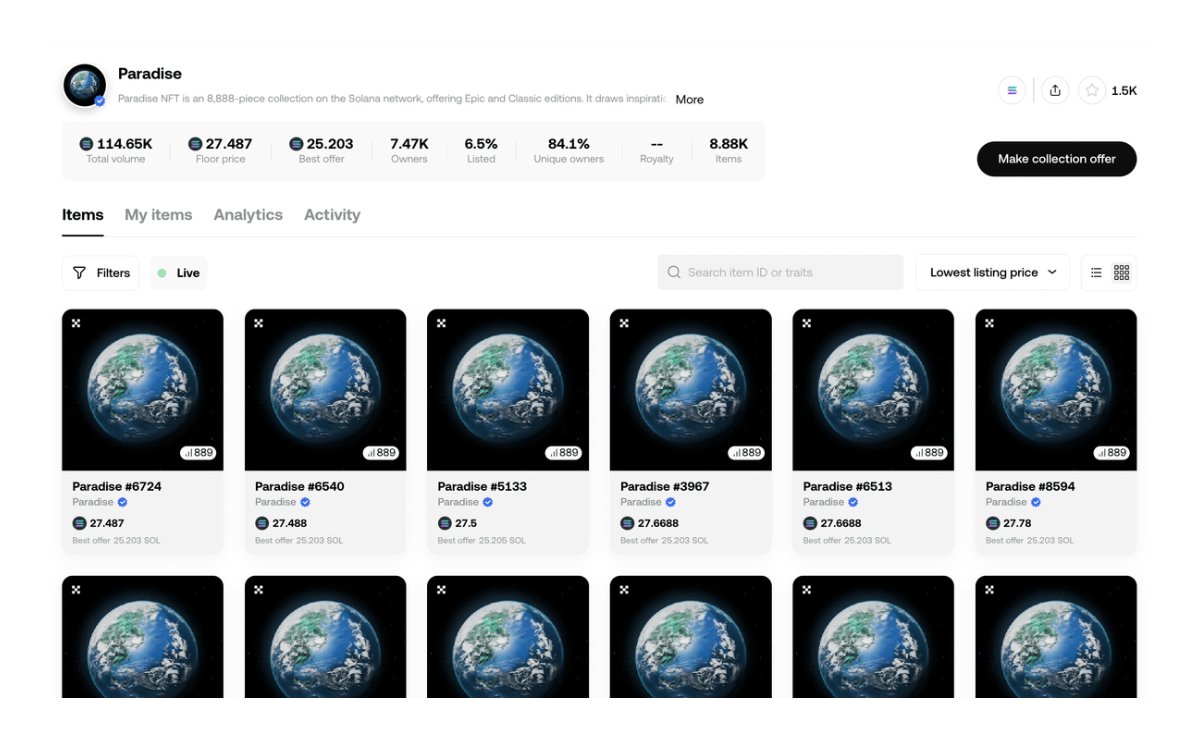
Task: Click rarity rank 889 badge on Paradise #6540
Action: pos(381,453)
